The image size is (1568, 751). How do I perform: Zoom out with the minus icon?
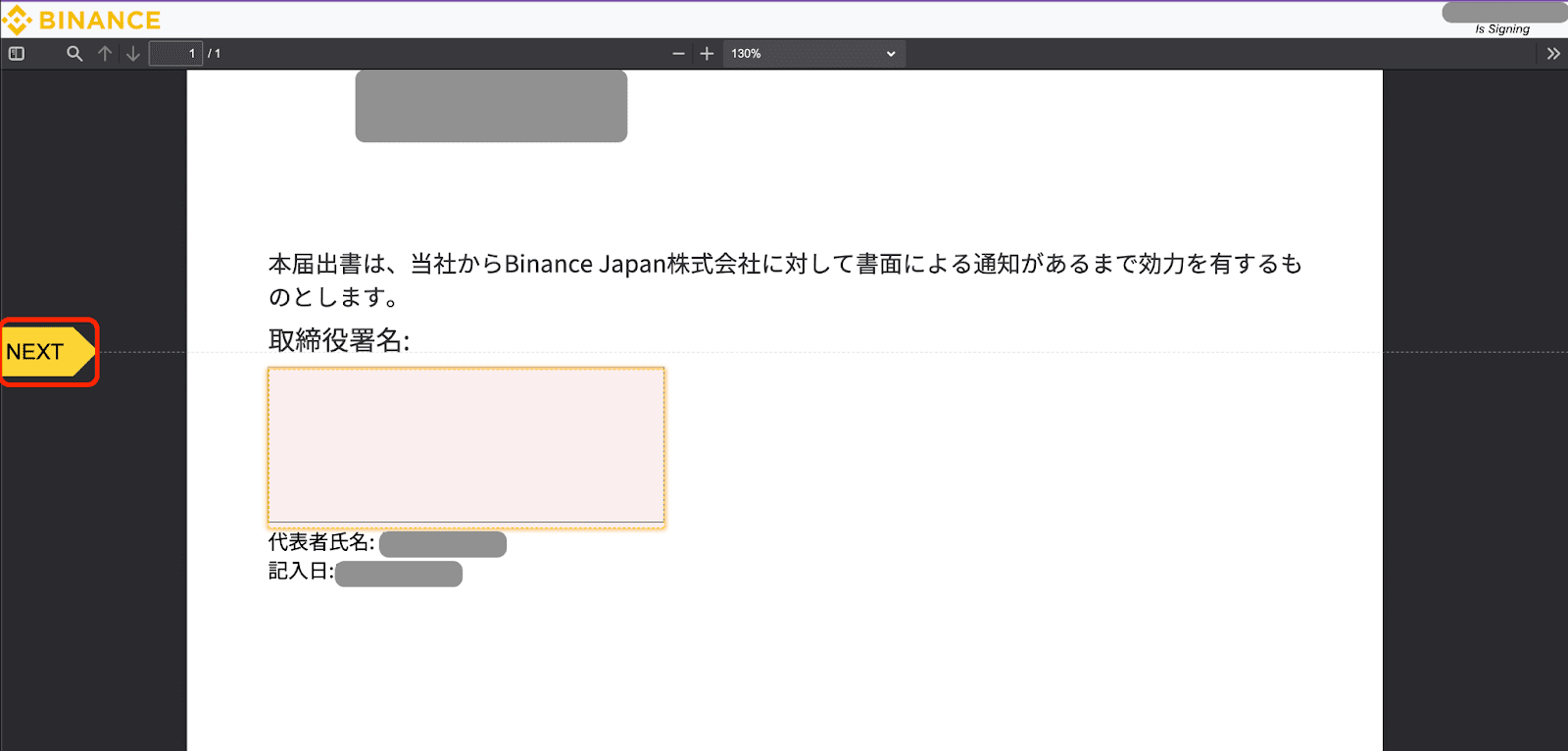pos(678,54)
